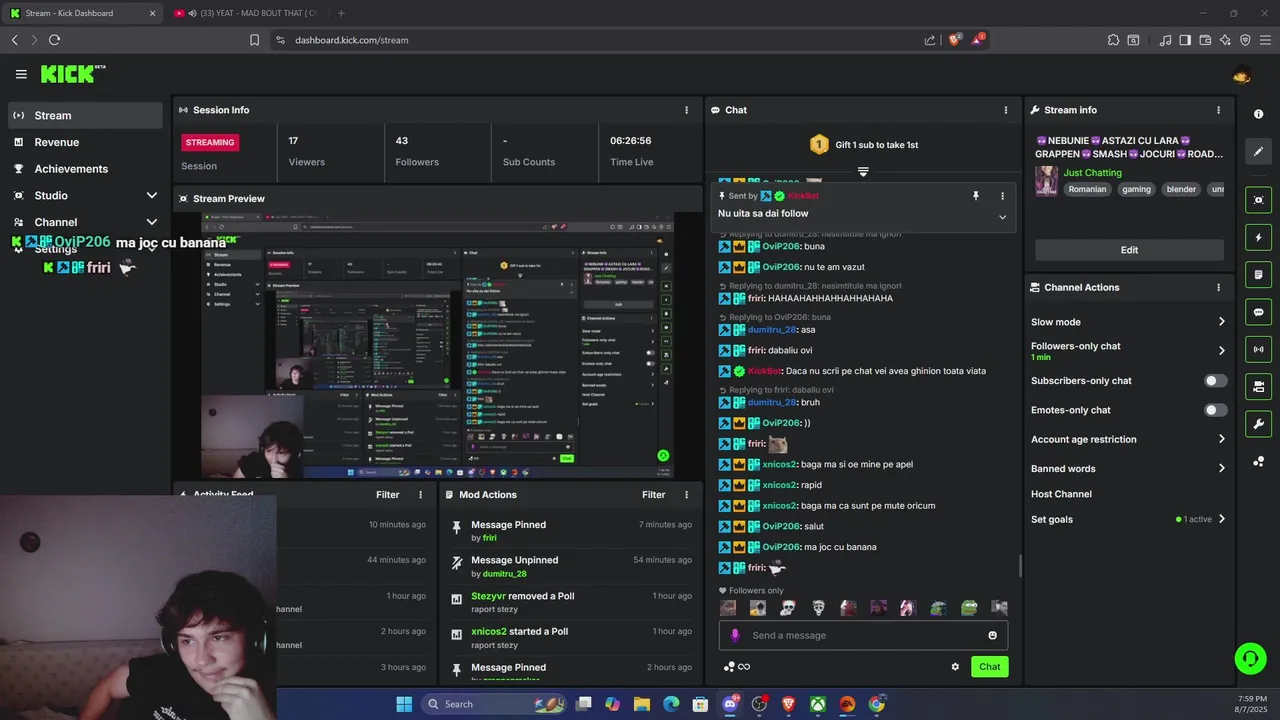Open Windows Start menu

coord(404,704)
